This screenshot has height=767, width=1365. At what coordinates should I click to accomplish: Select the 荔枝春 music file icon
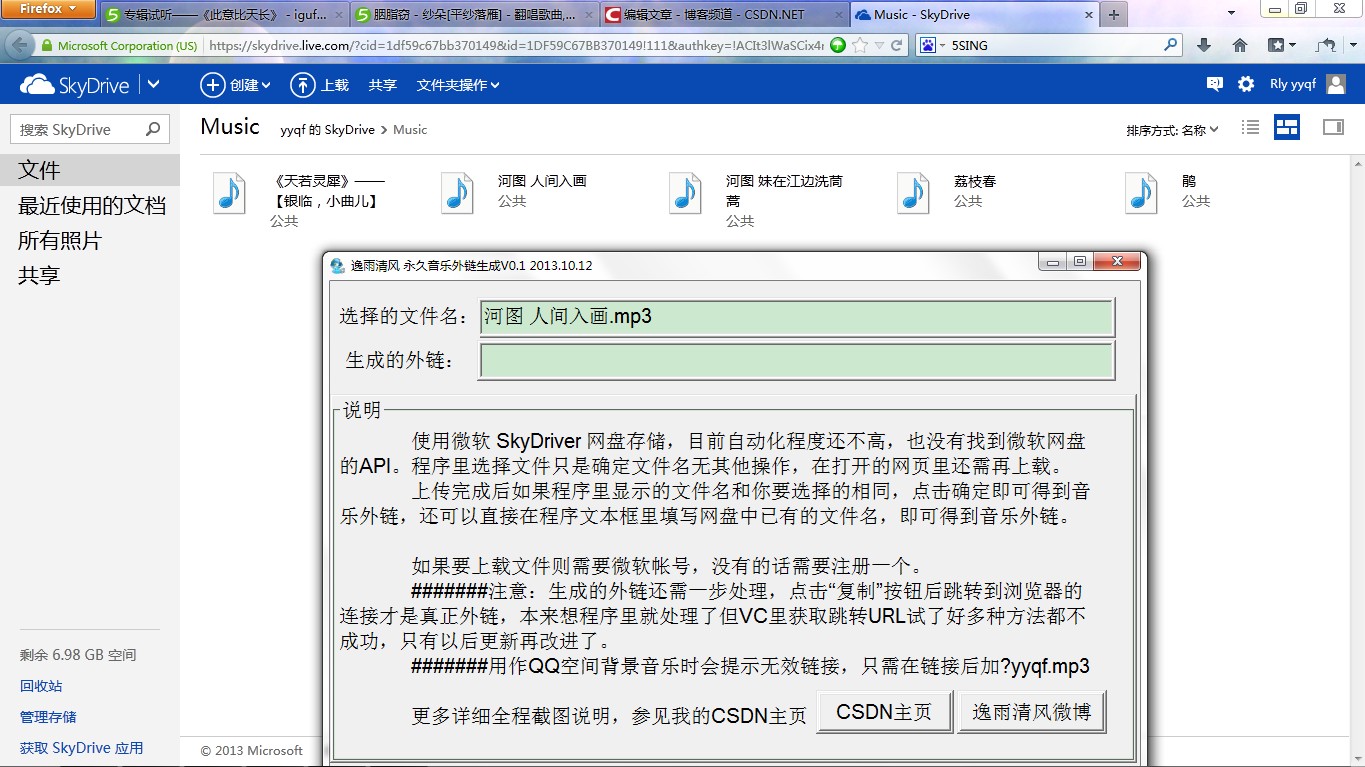pyautogui.click(x=914, y=193)
